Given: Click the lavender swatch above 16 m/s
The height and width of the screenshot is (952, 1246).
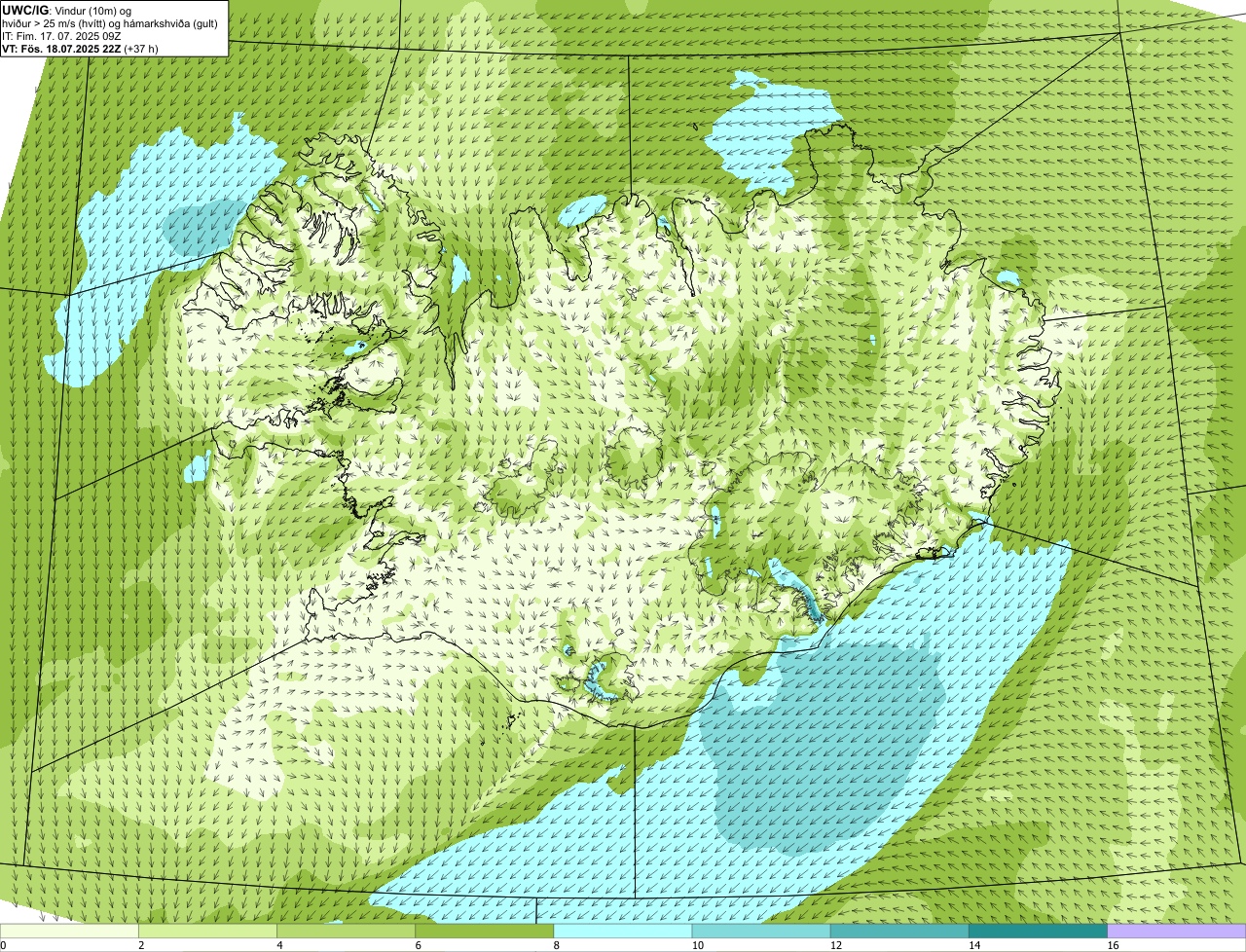Looking at the screenshot, I should (1176, 931).
